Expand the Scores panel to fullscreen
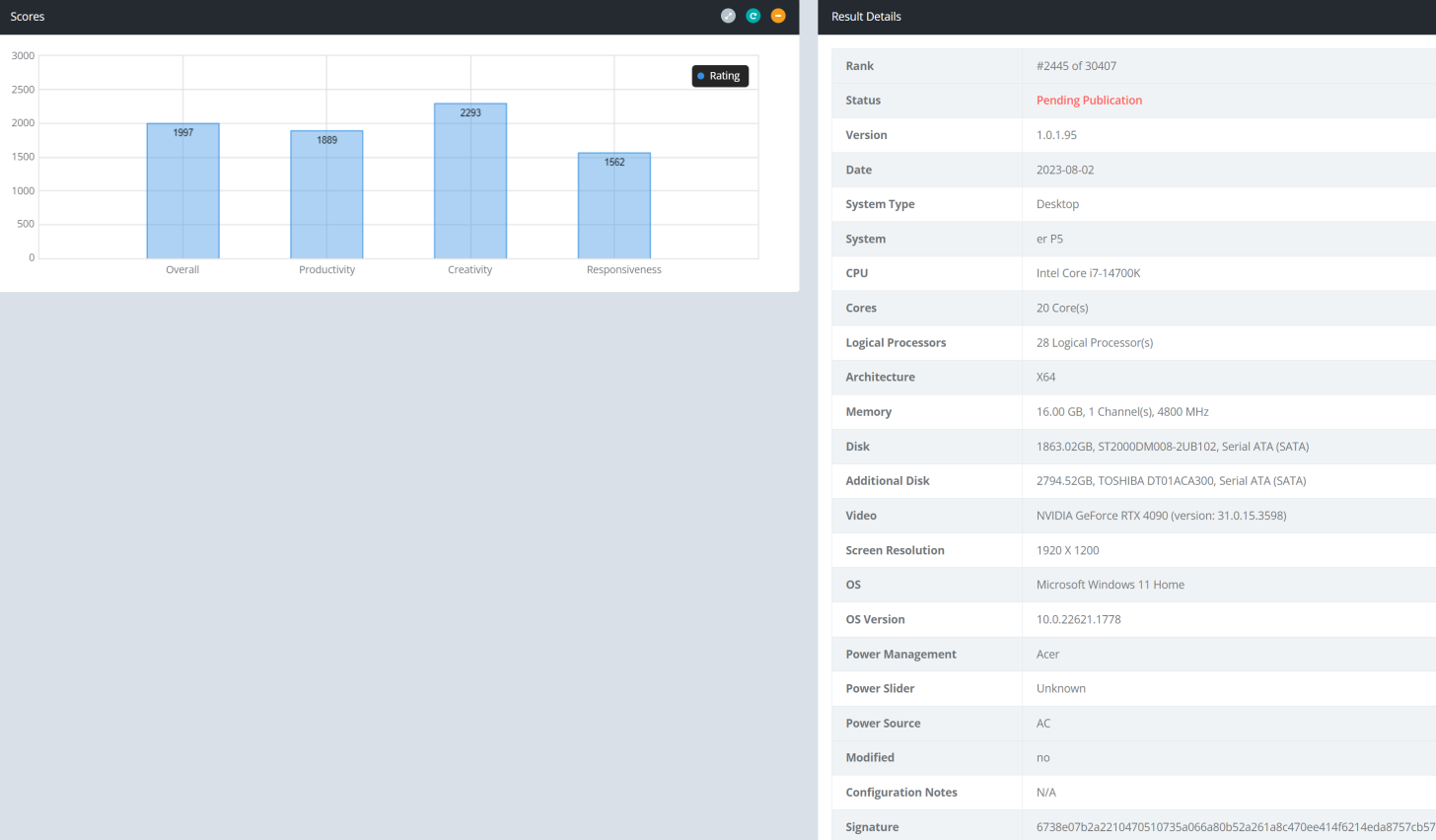The width and height of the screenshot is (1436, 840). click(728, 16)
